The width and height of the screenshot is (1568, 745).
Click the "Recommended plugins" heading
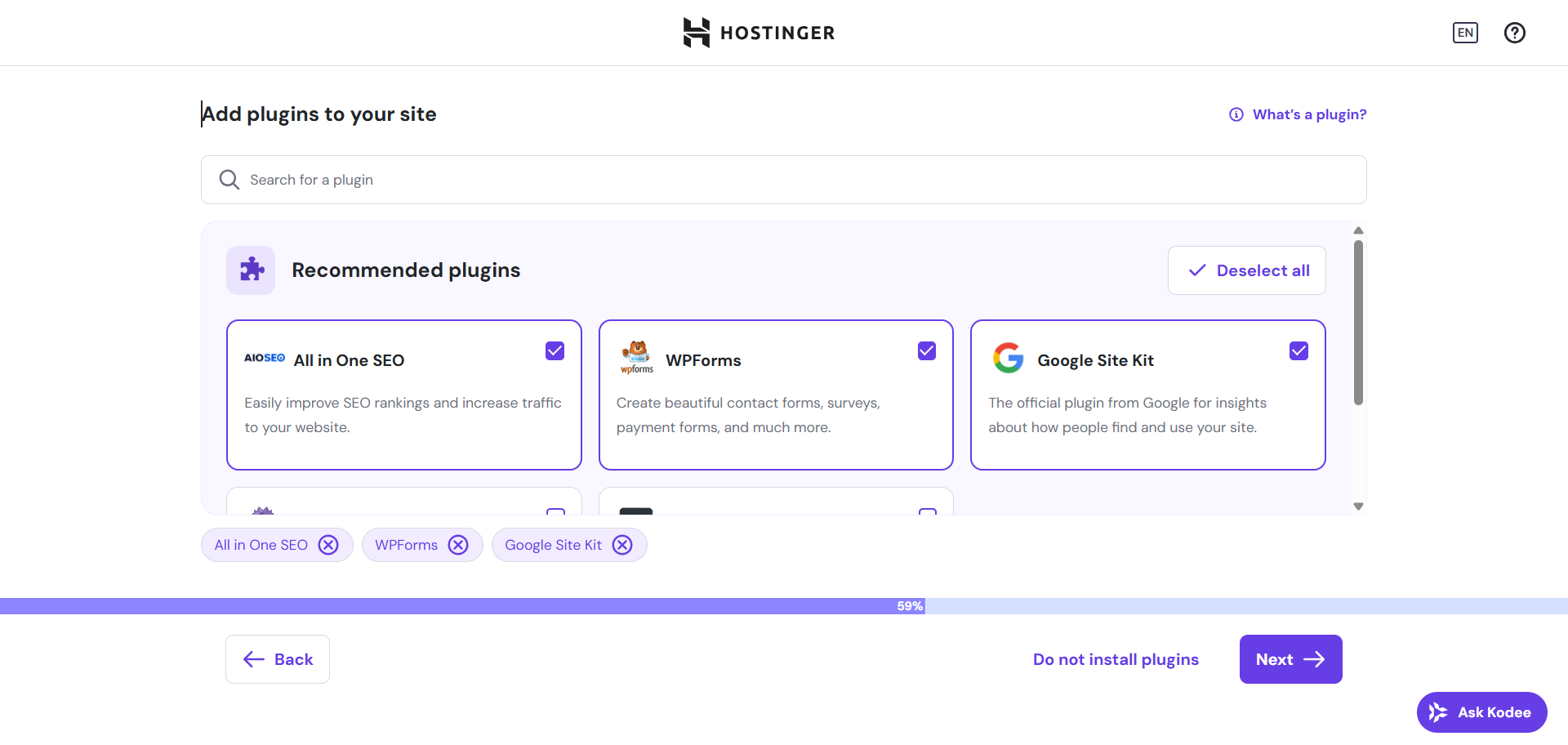click(406, 270)
